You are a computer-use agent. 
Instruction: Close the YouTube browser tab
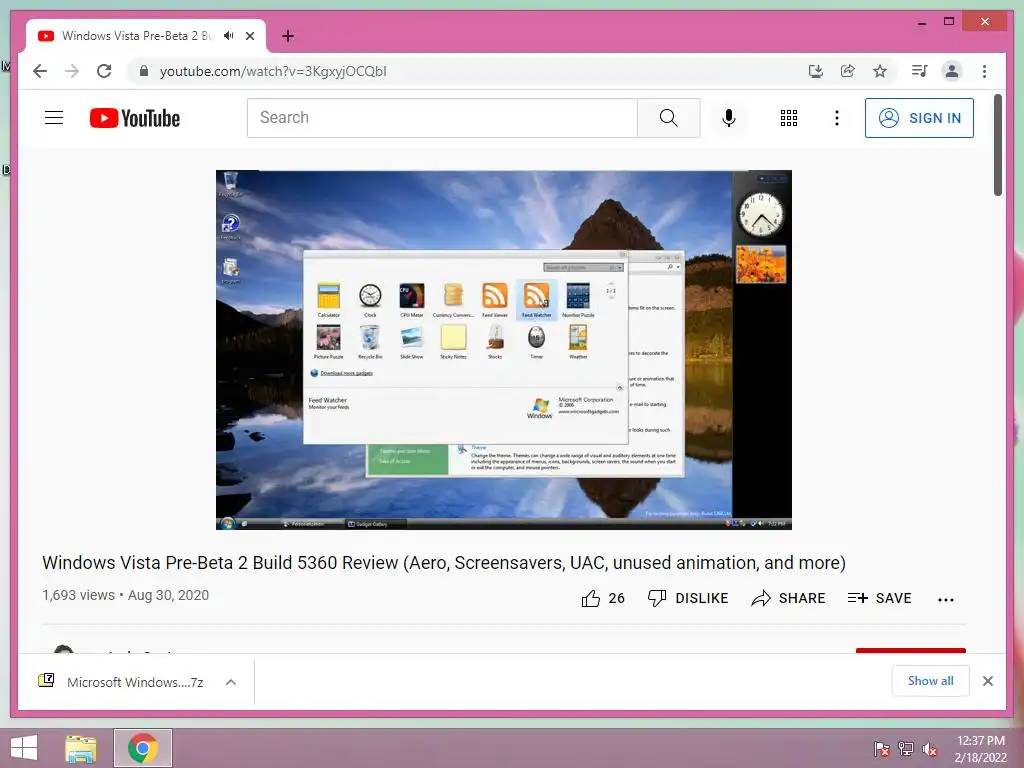pyautogui.click(x=250, y=36)
